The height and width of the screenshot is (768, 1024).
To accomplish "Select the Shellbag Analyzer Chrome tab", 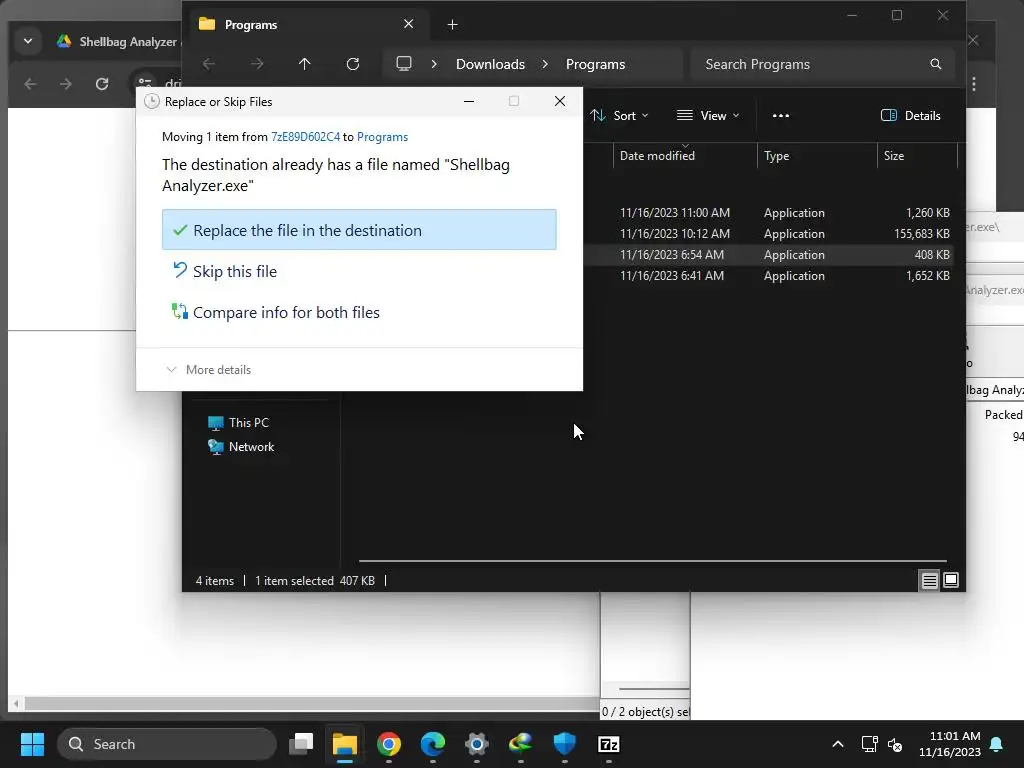I will click(x=118, y=42).
